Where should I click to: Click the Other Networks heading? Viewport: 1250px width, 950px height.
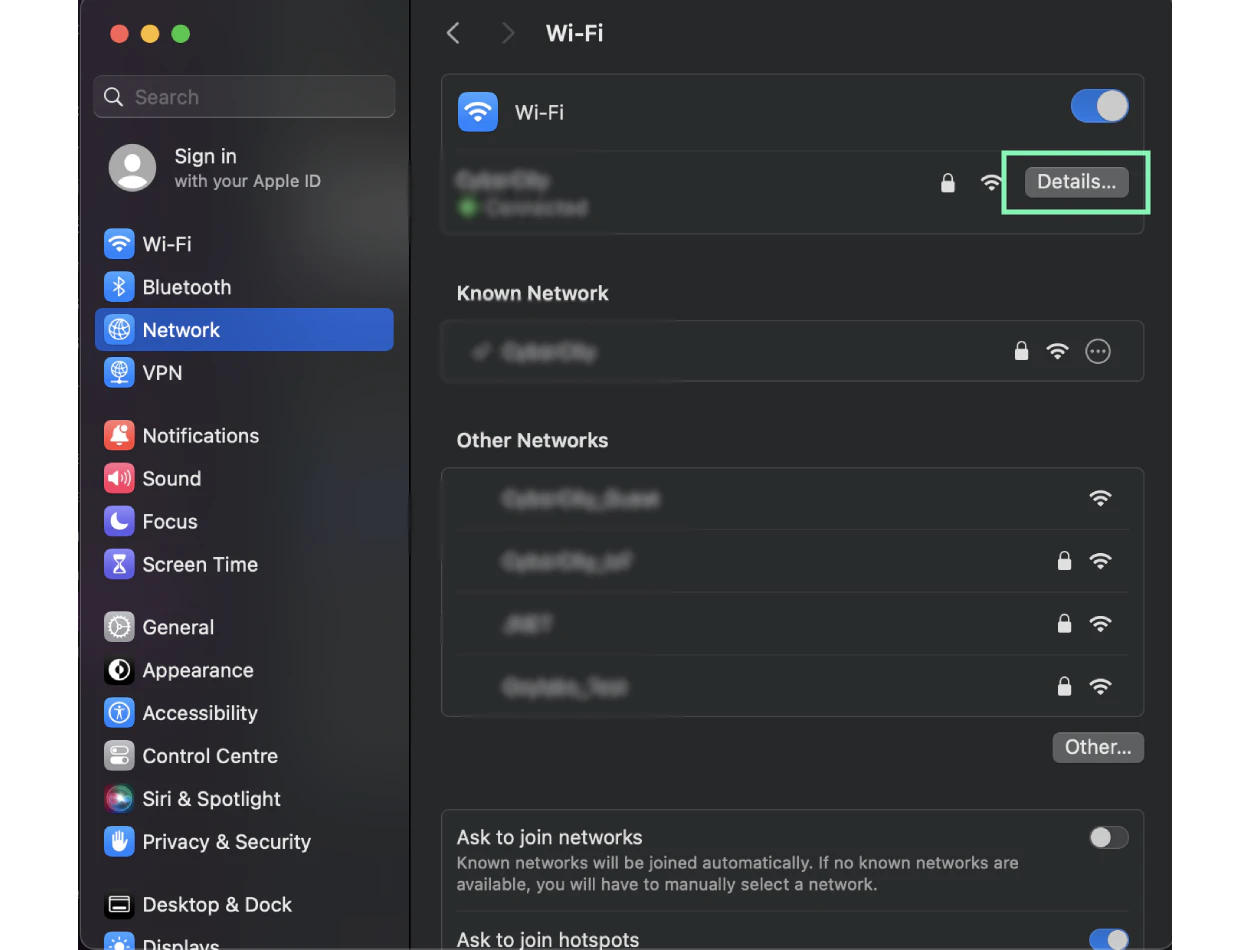coord(532,440)
